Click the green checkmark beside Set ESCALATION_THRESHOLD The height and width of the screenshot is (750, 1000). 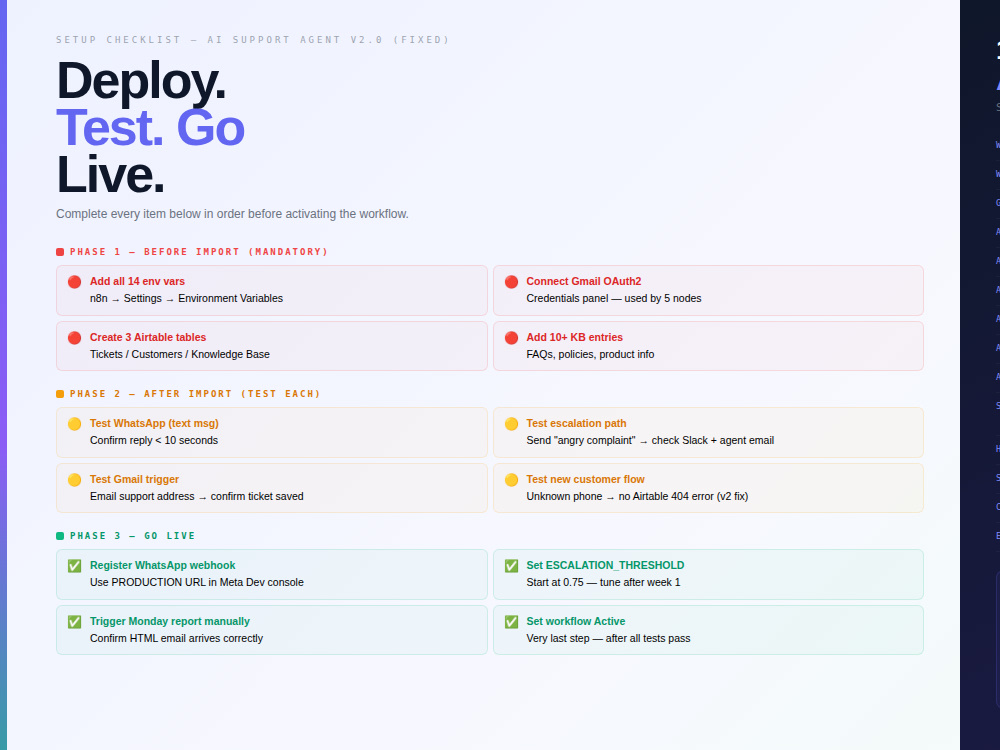coord(511,566)
